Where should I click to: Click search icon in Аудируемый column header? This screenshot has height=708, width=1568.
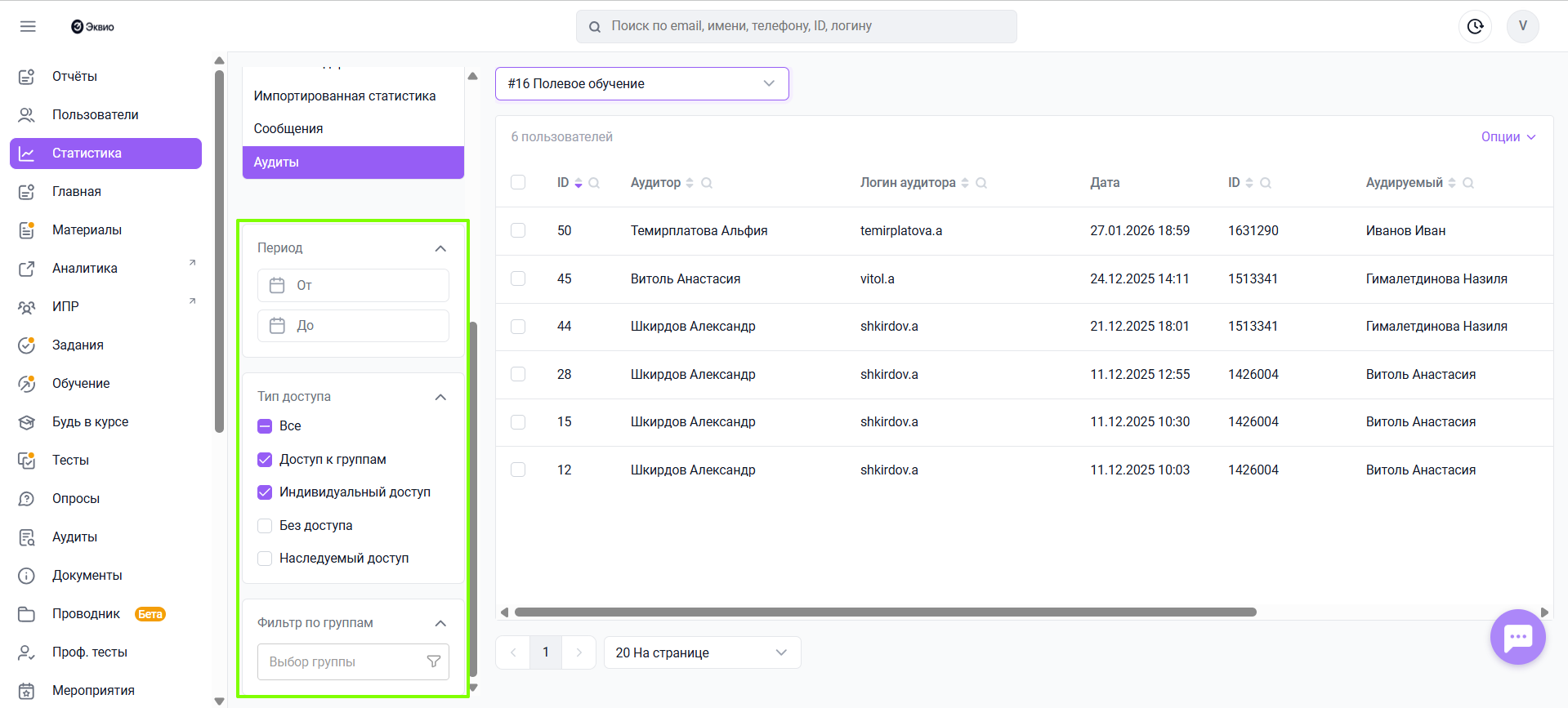1468,183
